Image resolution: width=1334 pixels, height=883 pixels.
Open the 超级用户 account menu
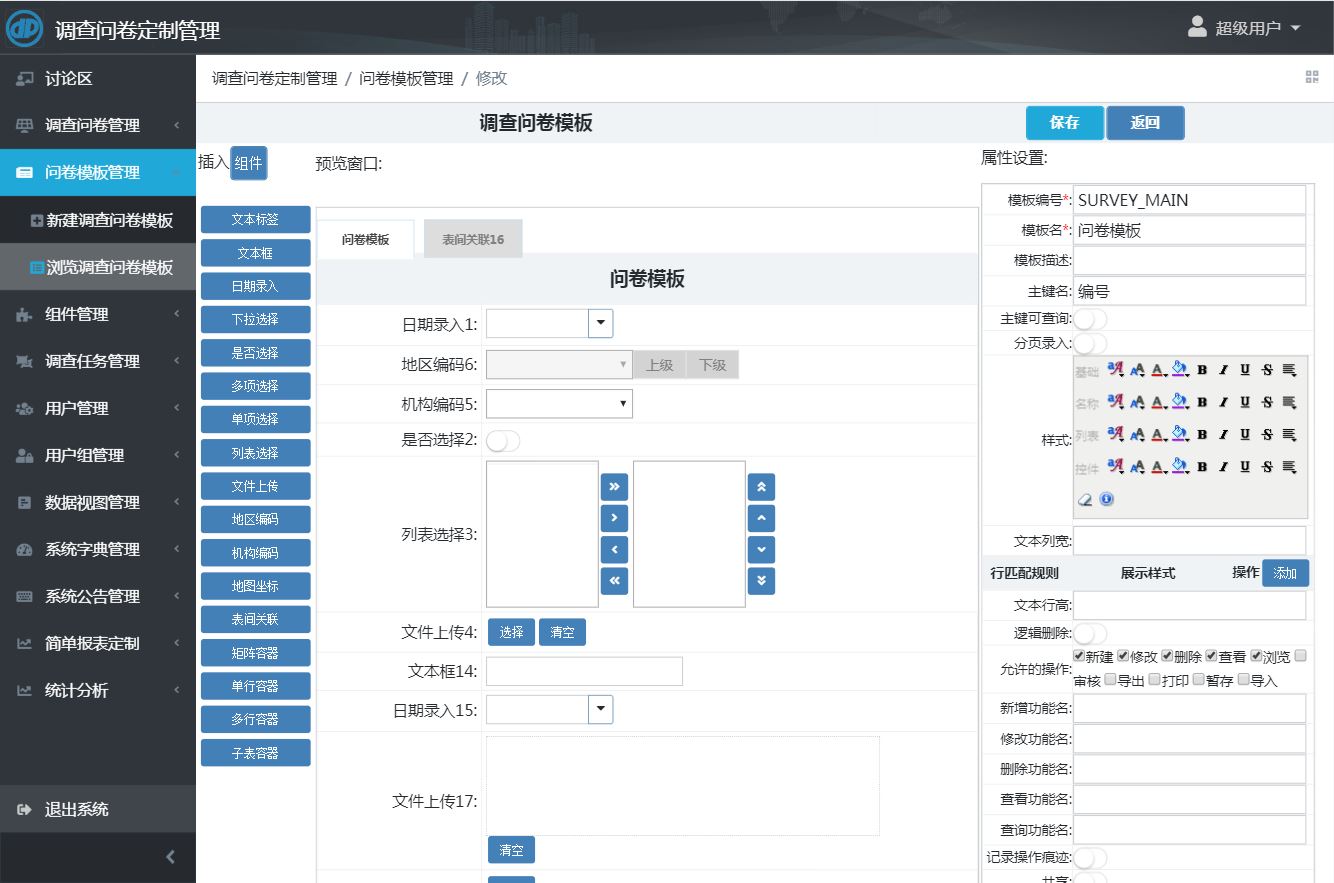point(1245,28)
